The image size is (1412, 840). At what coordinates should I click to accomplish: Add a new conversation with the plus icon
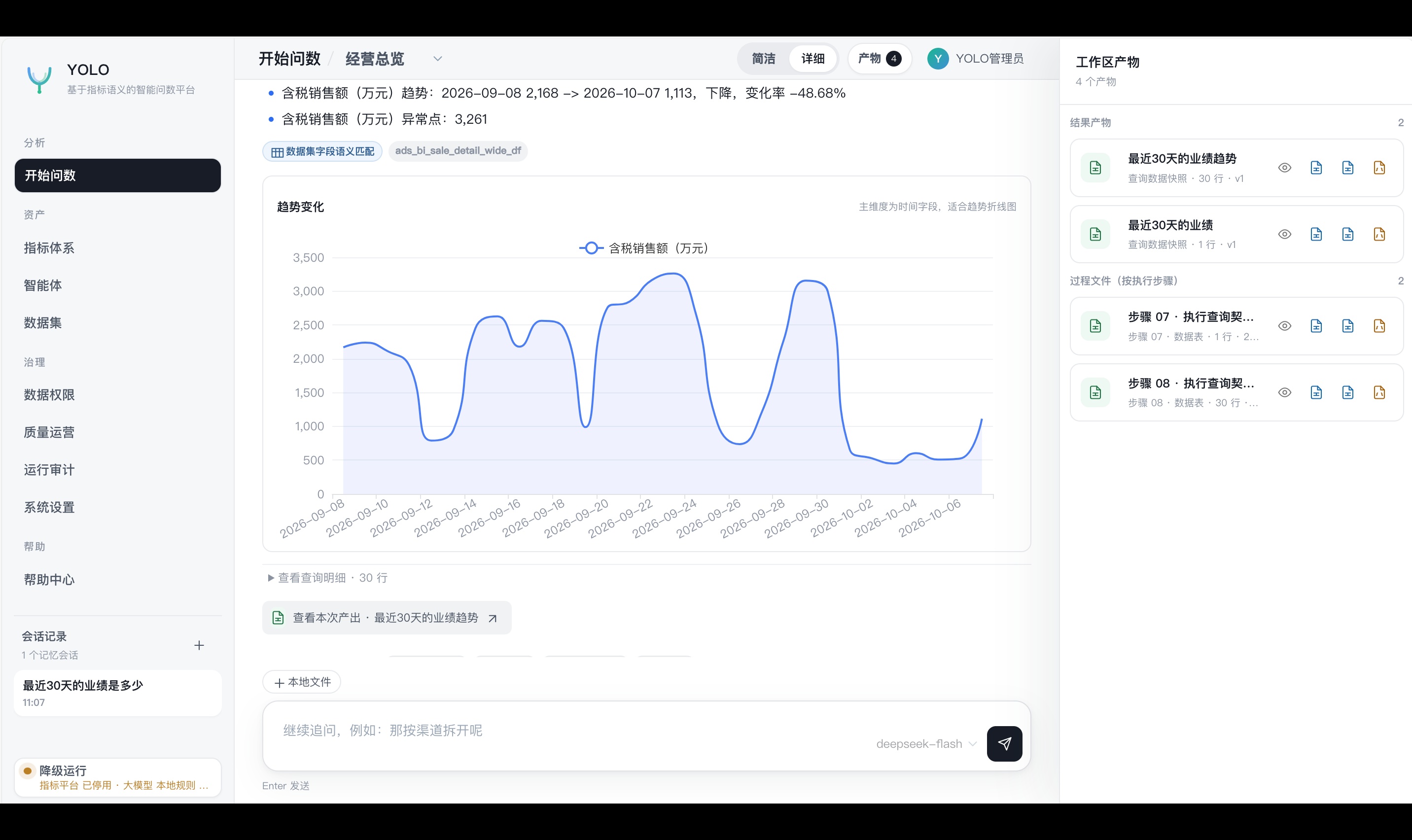click(199, 645)
